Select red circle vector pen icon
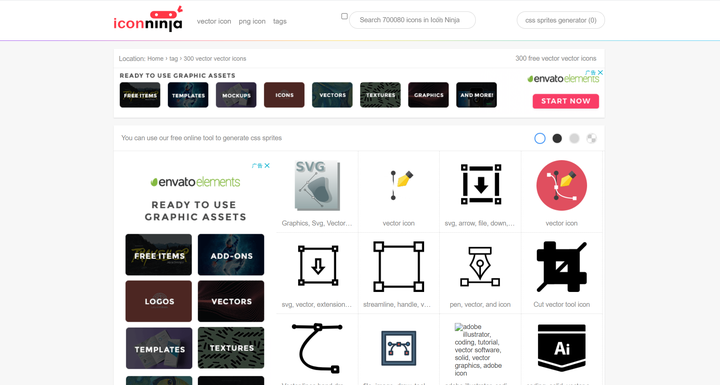Screen dimensions: 720x385 [562, 186]
